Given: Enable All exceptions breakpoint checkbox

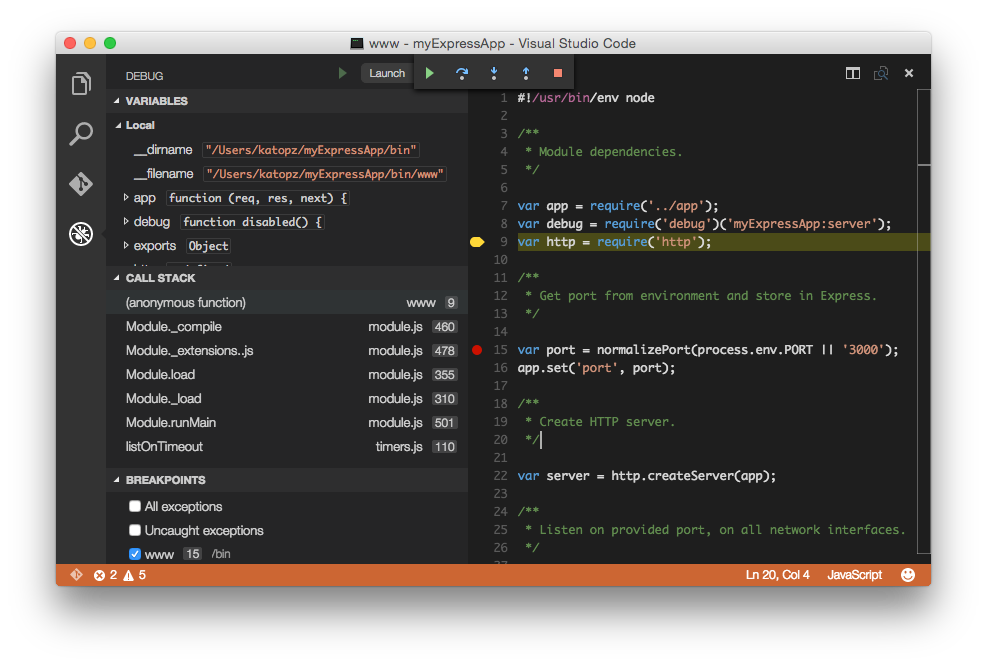Looking at the screenshot, I should (135, 506).
